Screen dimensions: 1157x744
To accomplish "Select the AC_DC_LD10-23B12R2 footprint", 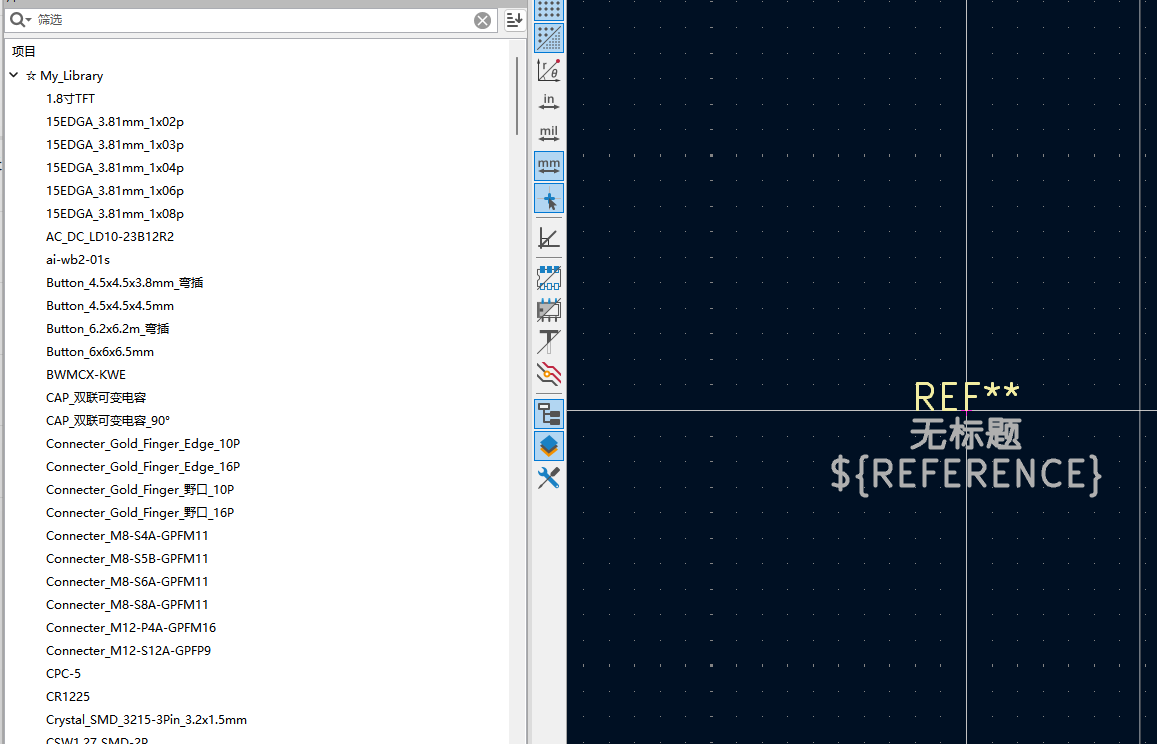I will pos(110,237).
